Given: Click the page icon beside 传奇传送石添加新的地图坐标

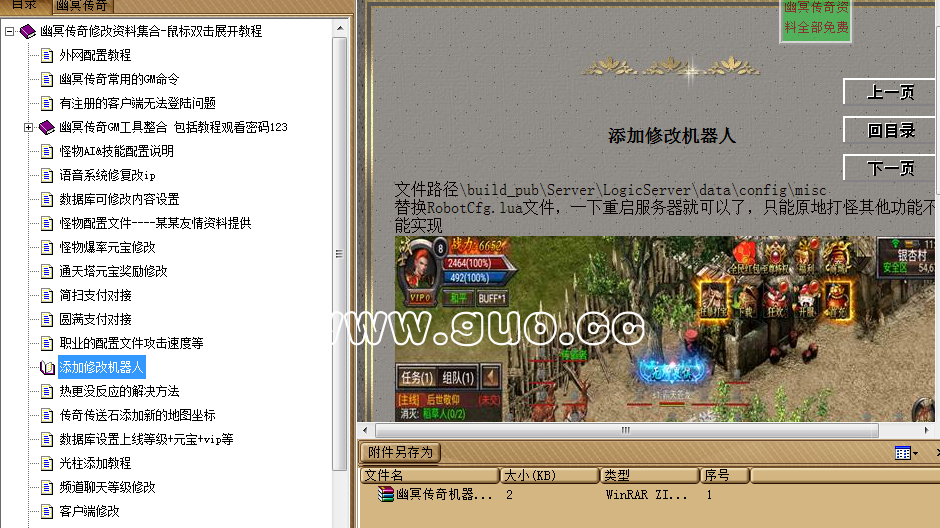Looking at the screenshot, I should [47, 415].
